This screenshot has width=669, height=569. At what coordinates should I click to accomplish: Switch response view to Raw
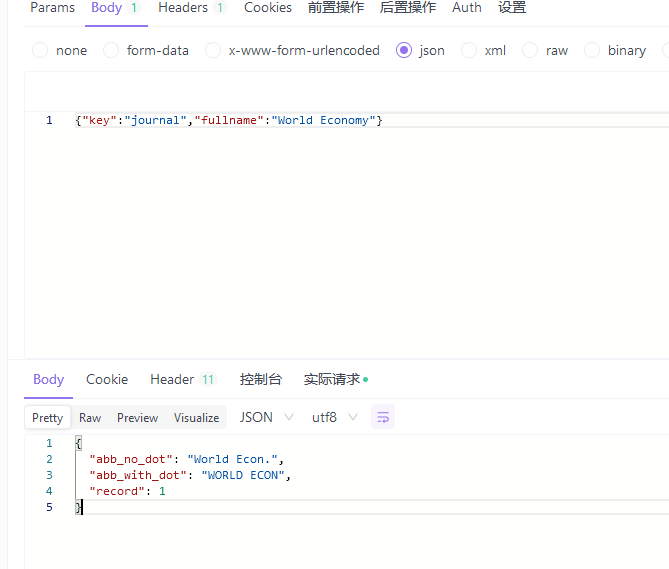90,418
